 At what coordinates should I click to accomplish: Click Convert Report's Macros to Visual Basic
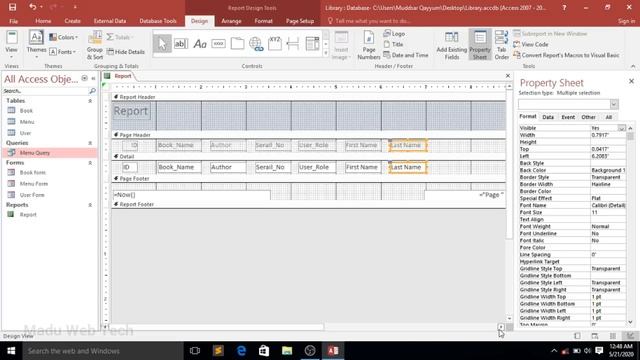(x=566, y=55)
